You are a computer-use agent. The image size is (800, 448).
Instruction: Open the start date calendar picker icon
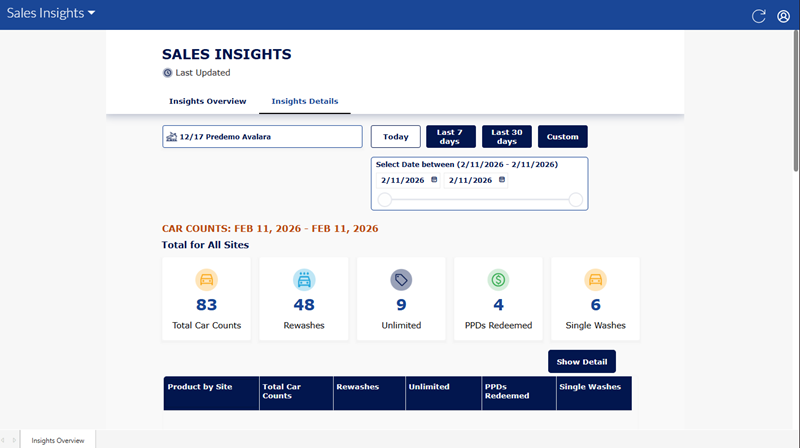click(433, 180)
